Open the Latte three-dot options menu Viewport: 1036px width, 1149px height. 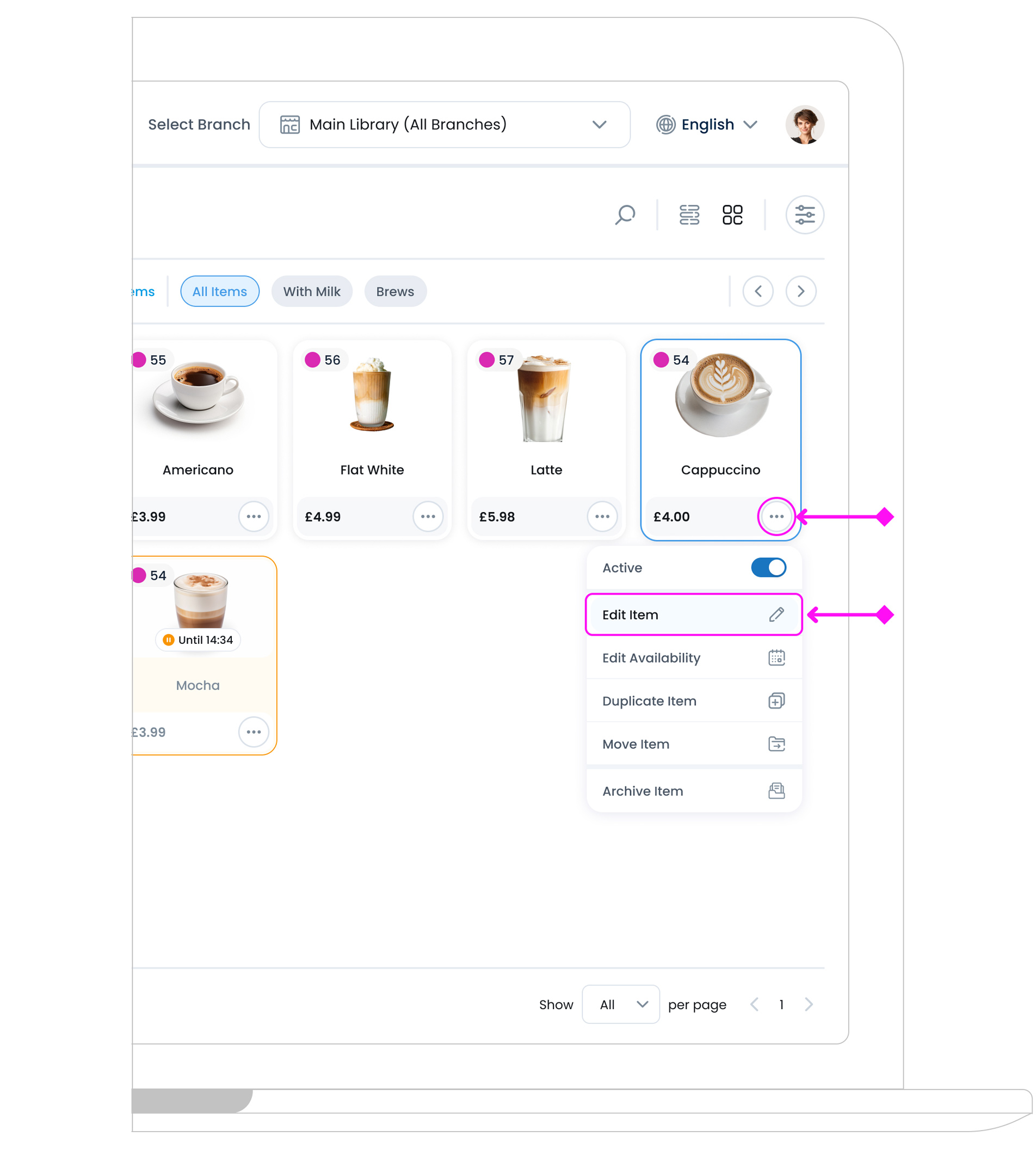pos(602,517)
